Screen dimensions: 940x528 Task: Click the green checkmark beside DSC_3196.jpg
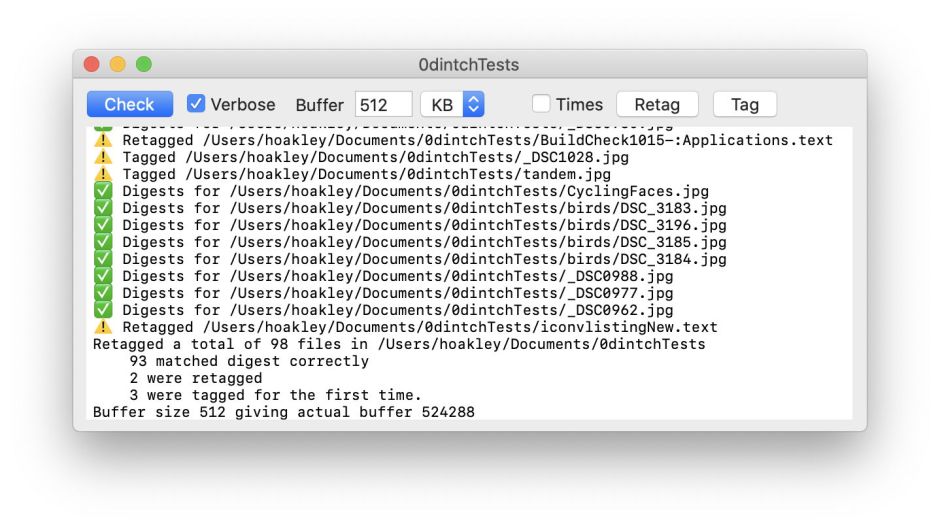(103, 225)
